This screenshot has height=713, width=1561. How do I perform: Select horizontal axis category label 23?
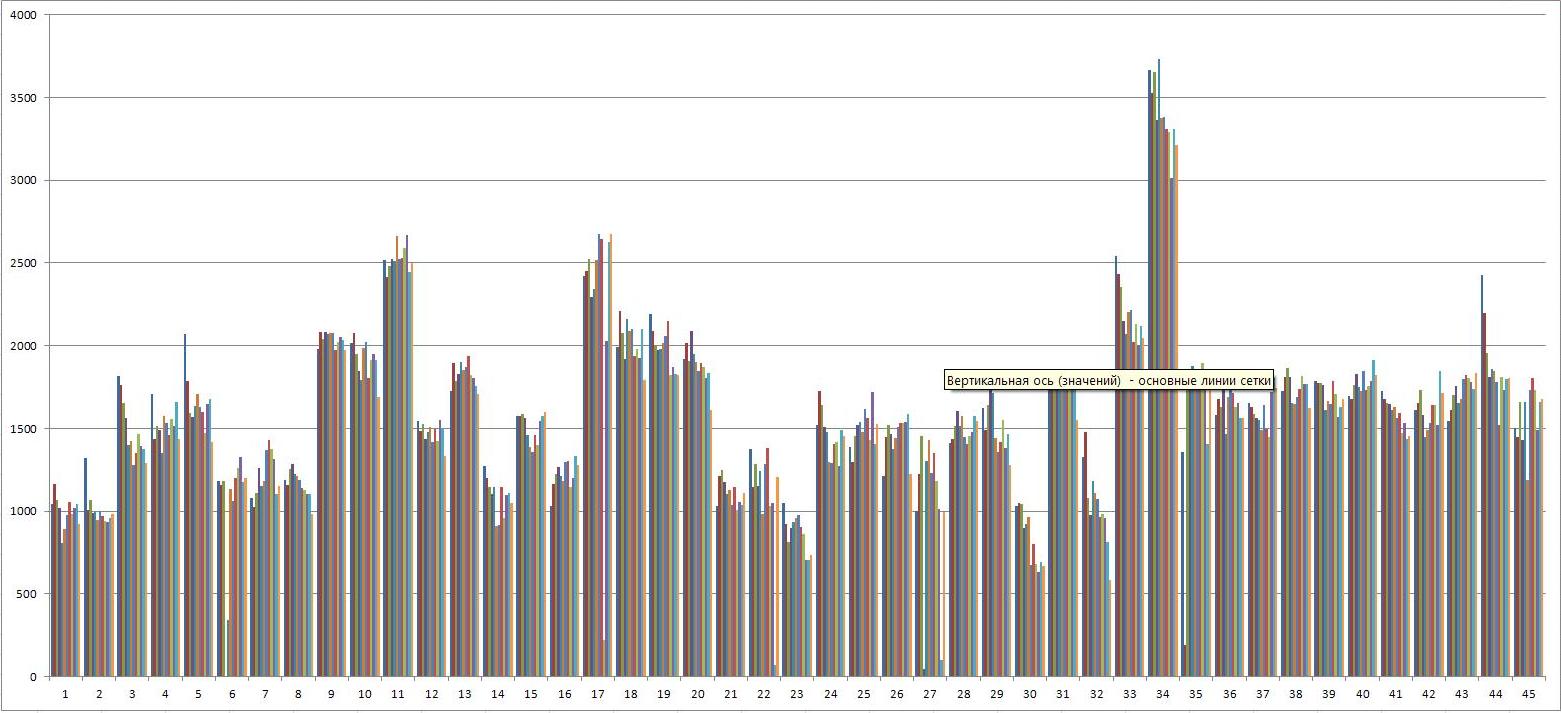tap(797, 694)
